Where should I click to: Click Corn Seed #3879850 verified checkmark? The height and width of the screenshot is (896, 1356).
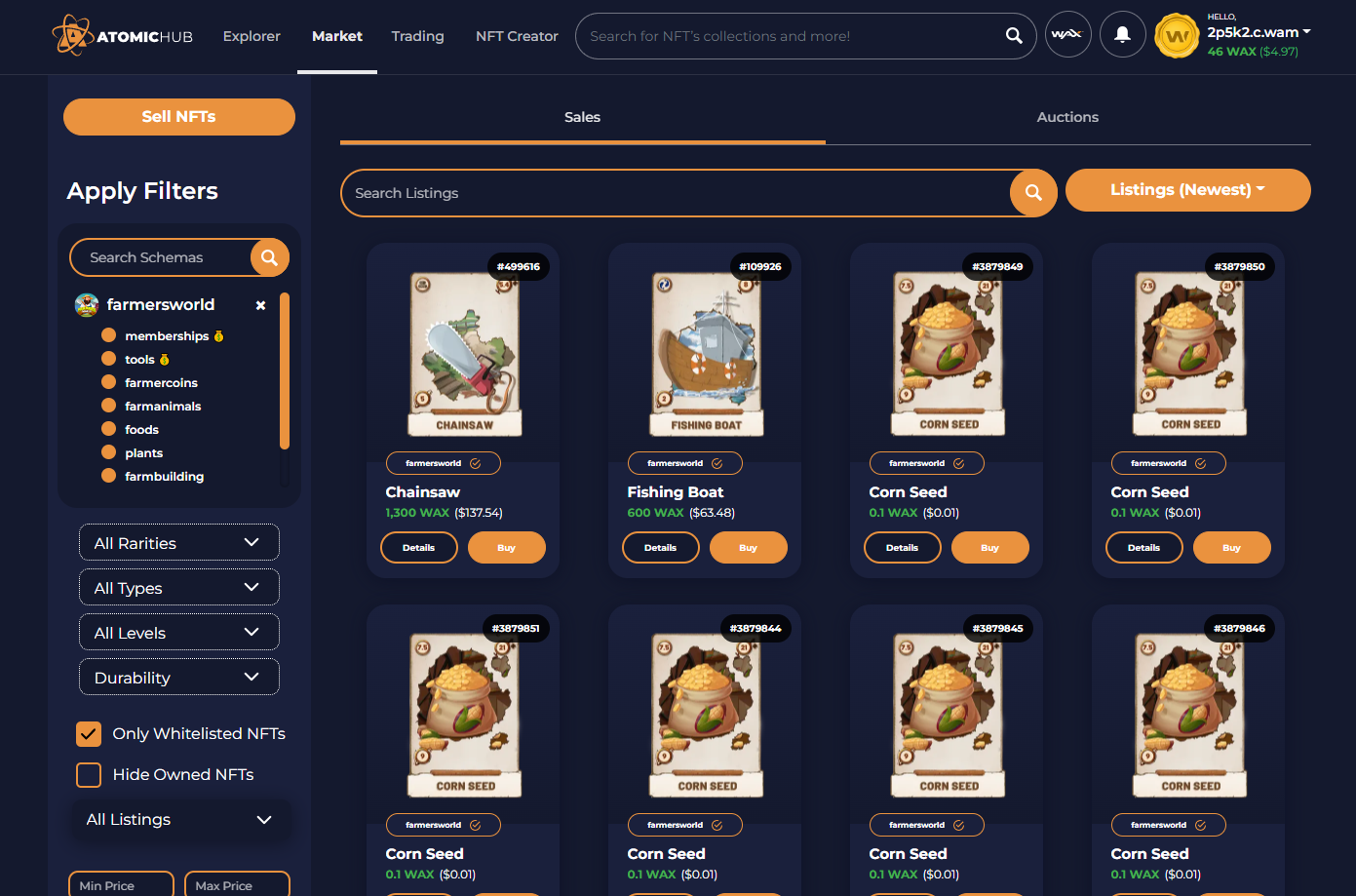(x=1200, y=463)
